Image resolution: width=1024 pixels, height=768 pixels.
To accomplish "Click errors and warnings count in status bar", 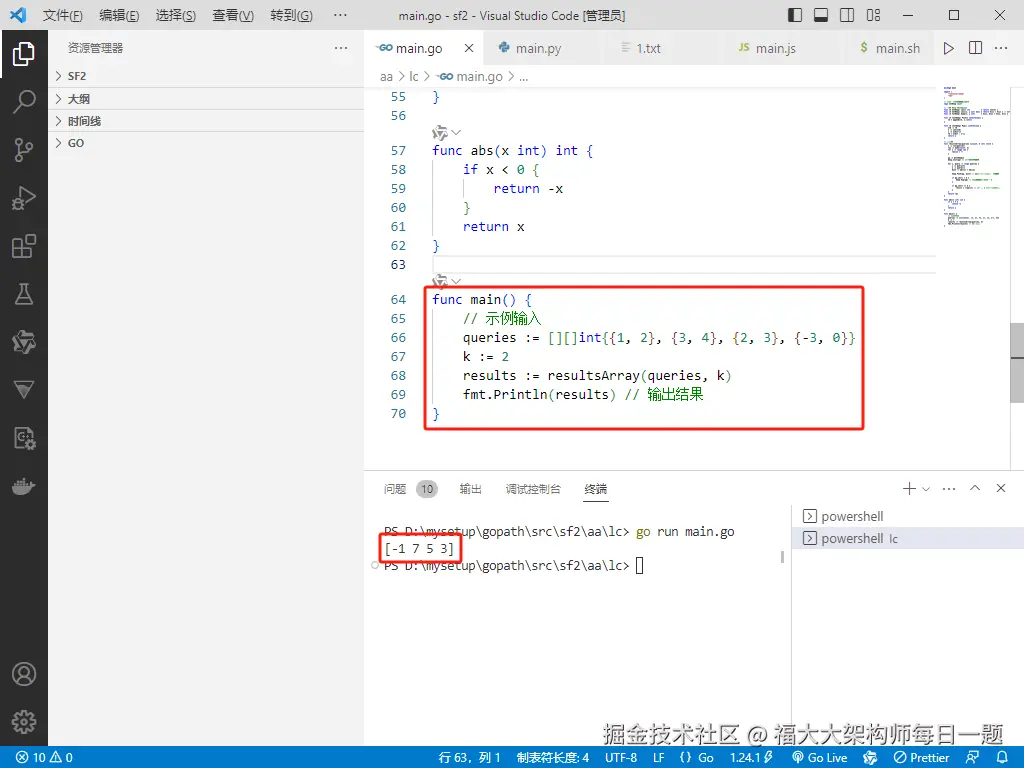I will pos(44,757).
